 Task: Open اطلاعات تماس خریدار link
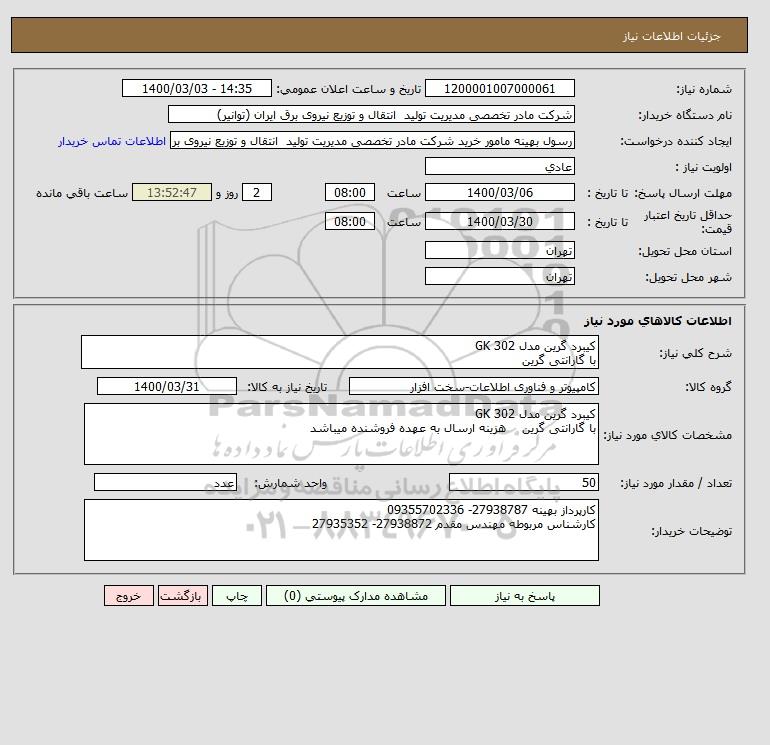112,141
